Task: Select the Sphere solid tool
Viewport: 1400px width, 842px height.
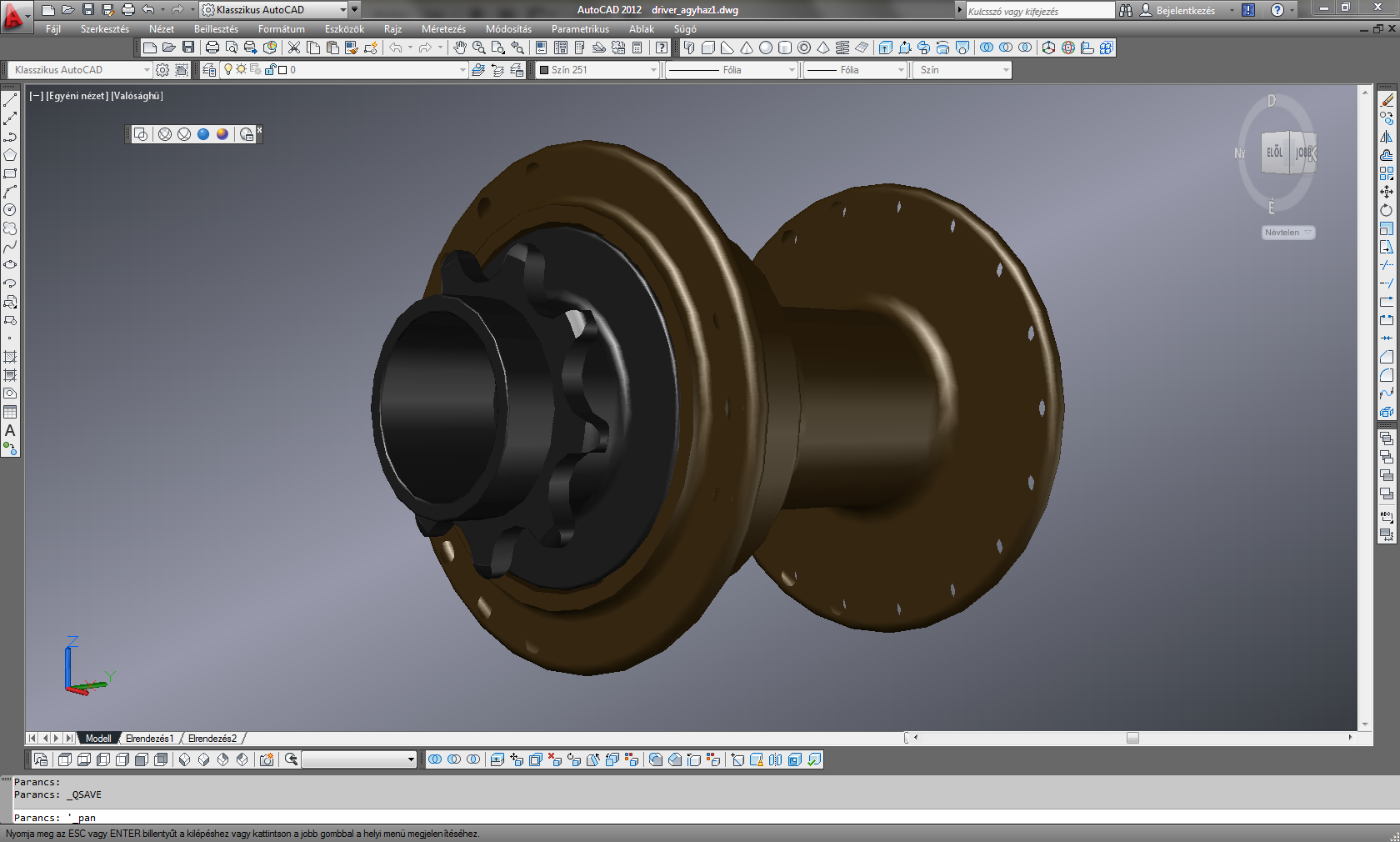Action: pyautogui.click(x=766, y=48)
